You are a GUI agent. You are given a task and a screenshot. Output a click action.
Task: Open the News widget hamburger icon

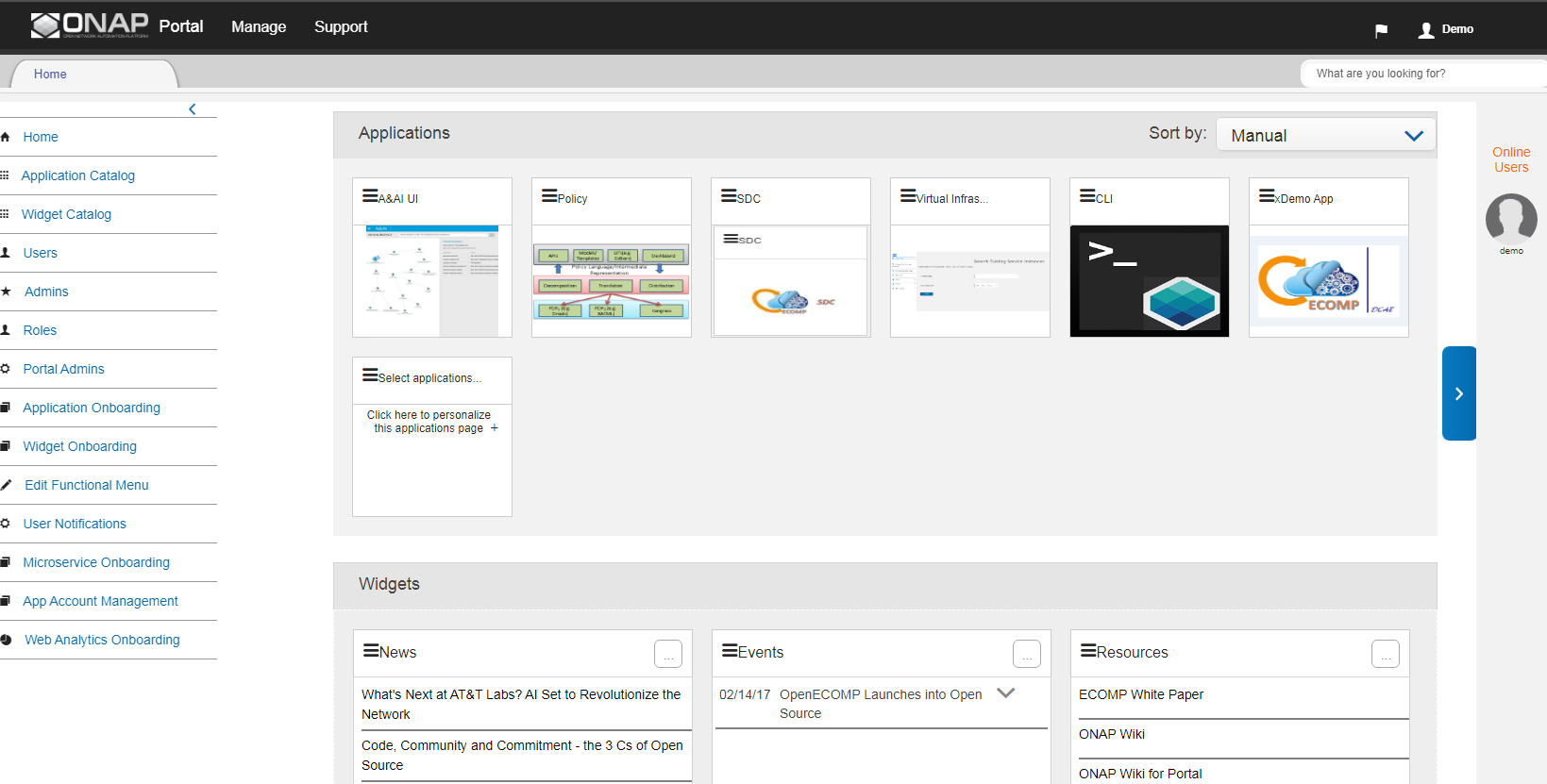[x=372, y=650]
